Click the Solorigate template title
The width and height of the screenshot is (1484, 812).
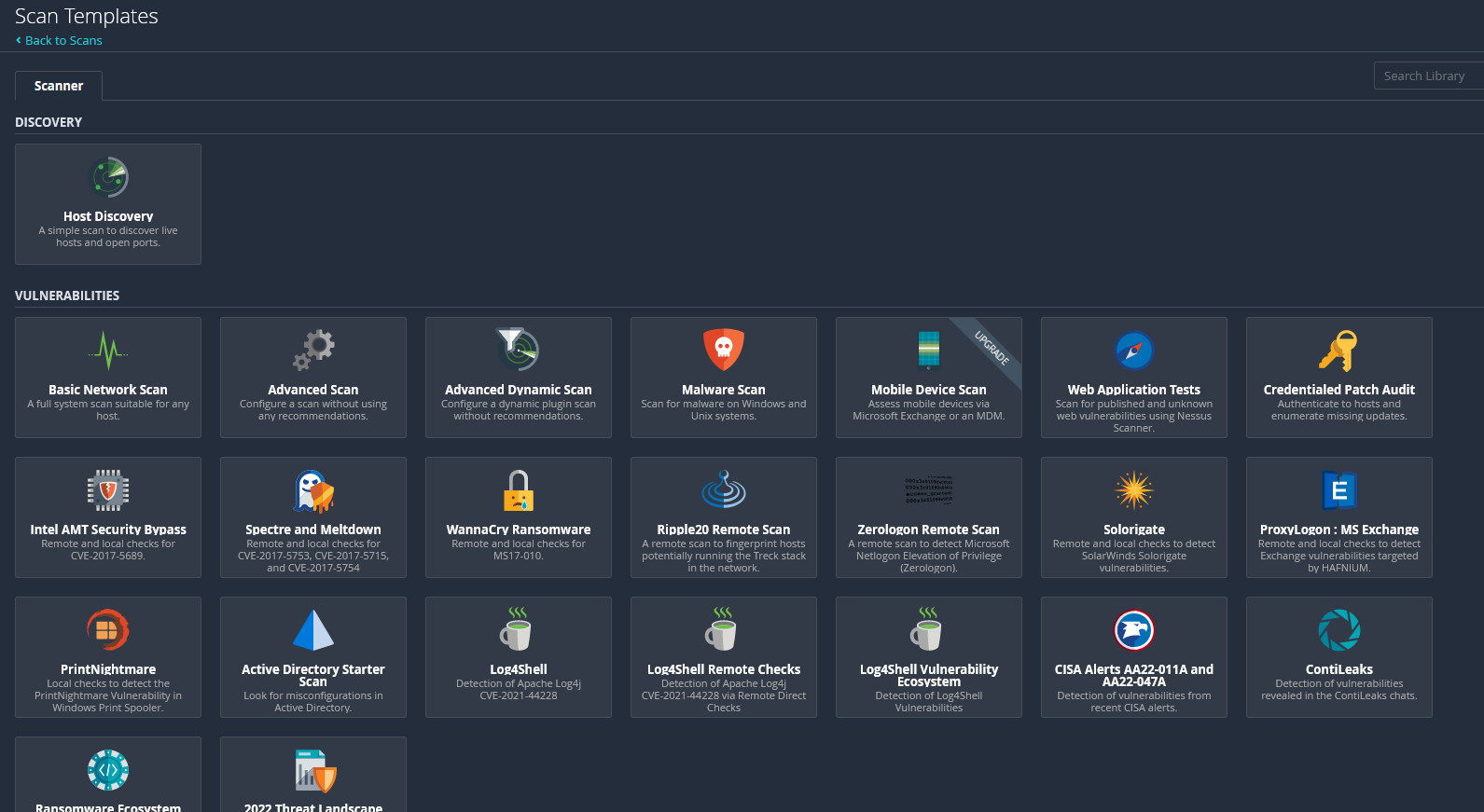pos(1134,530)
